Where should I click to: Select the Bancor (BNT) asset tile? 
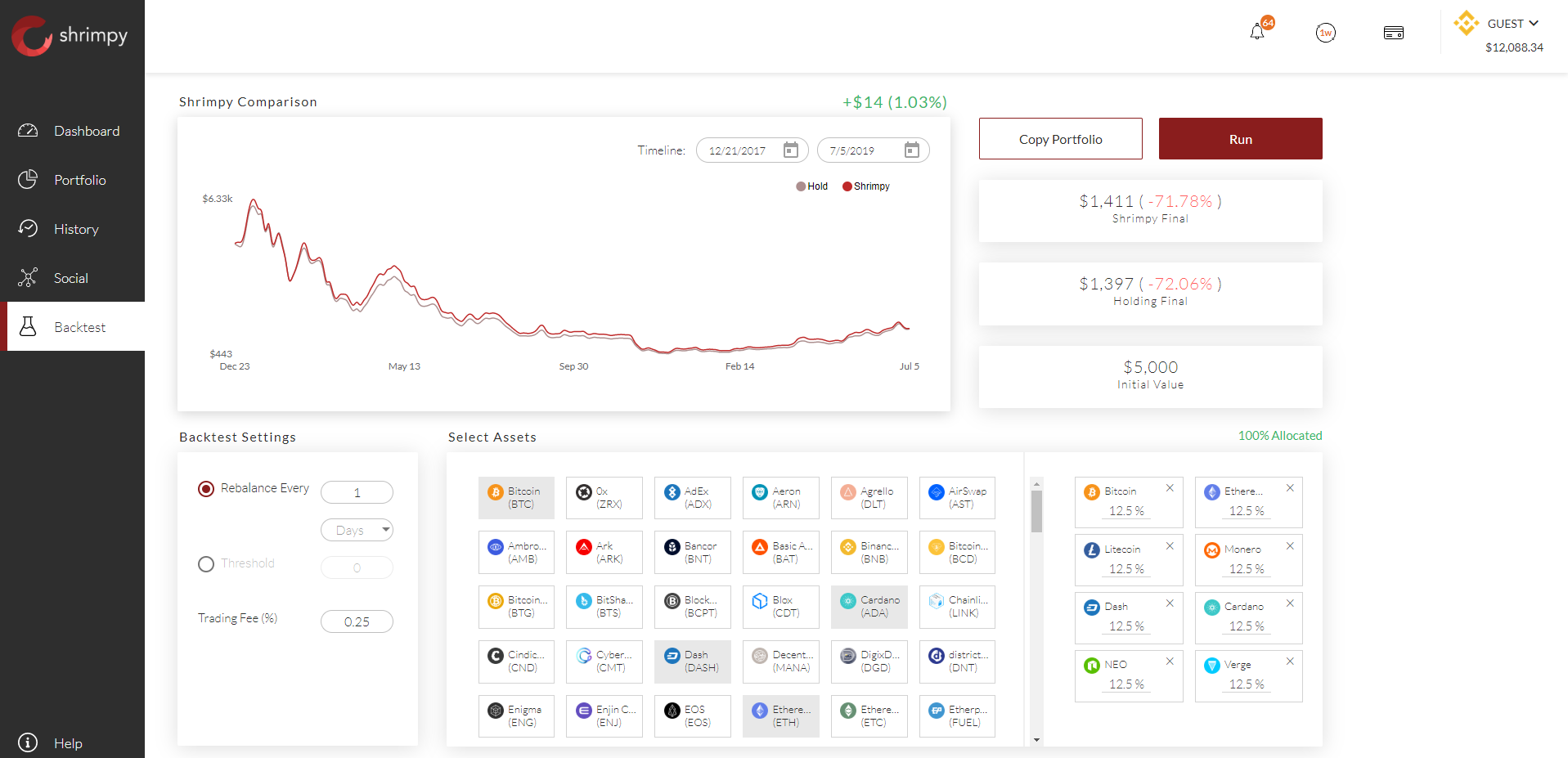pos(693,553)
